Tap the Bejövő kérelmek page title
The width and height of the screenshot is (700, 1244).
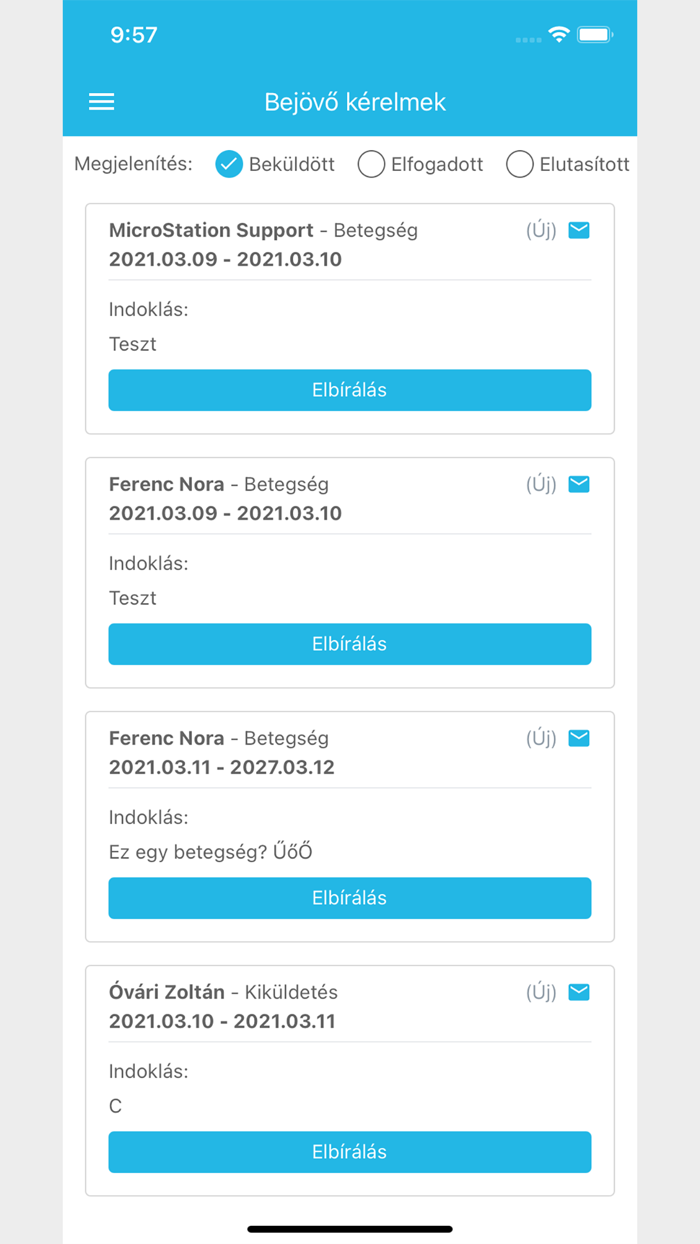(x=355, y=102)
